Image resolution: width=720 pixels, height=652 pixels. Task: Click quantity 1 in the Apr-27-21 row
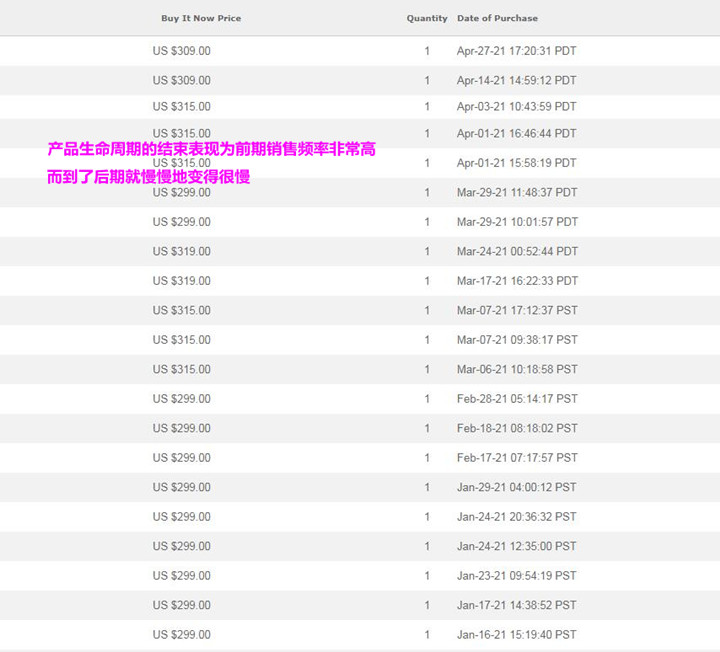coord(427,51)
